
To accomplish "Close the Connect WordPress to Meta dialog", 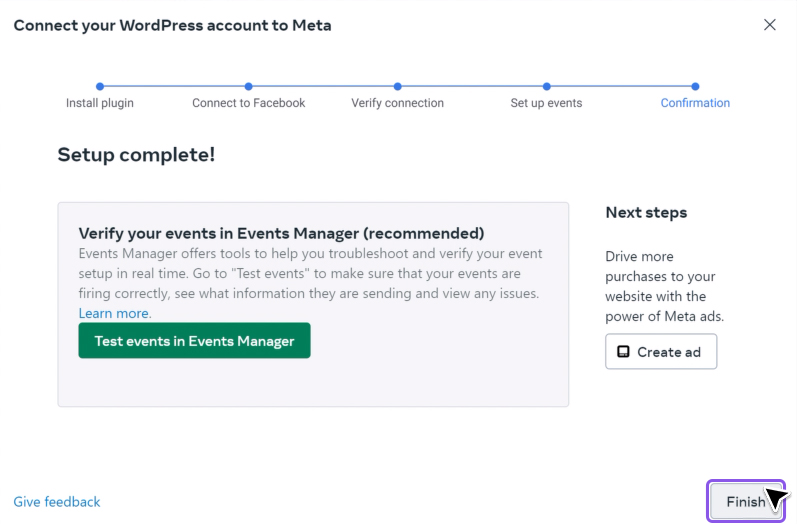I will click(x=769, y=25).
